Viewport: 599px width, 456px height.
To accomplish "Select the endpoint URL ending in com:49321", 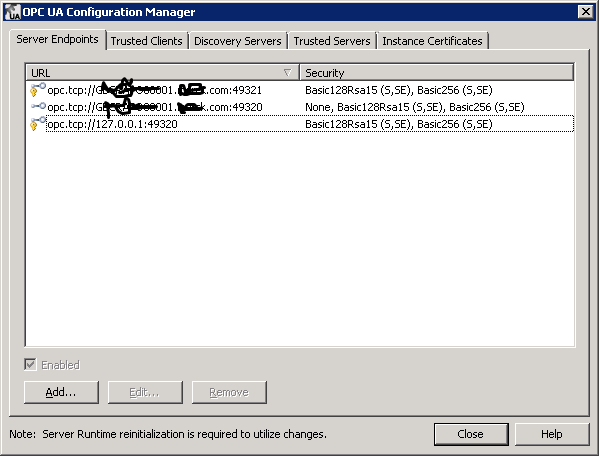I will pos(155,90).
